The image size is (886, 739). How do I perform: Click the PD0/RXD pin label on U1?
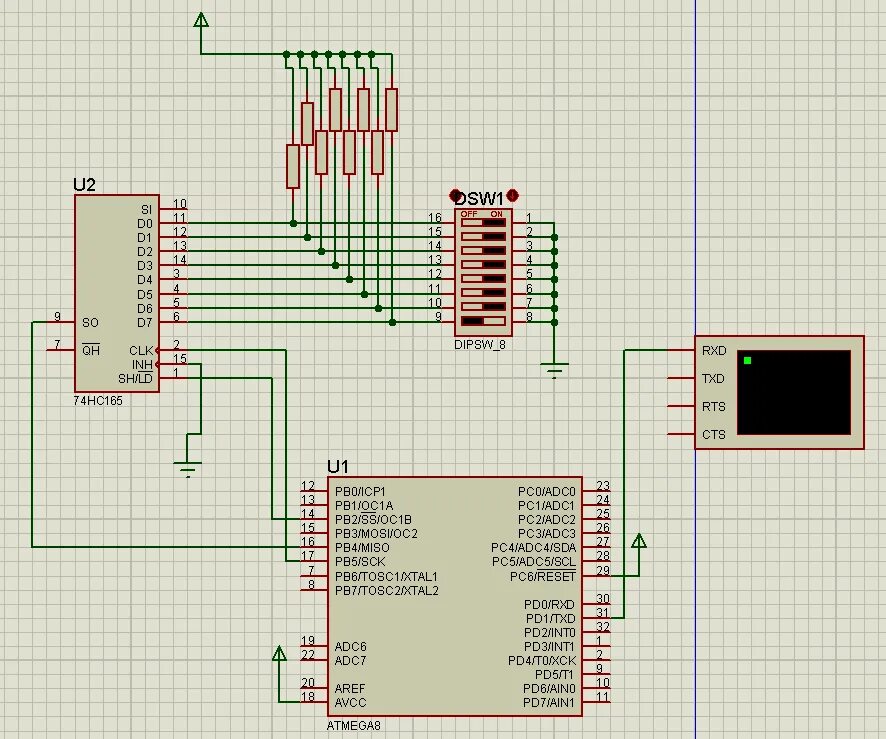point(549,605)
